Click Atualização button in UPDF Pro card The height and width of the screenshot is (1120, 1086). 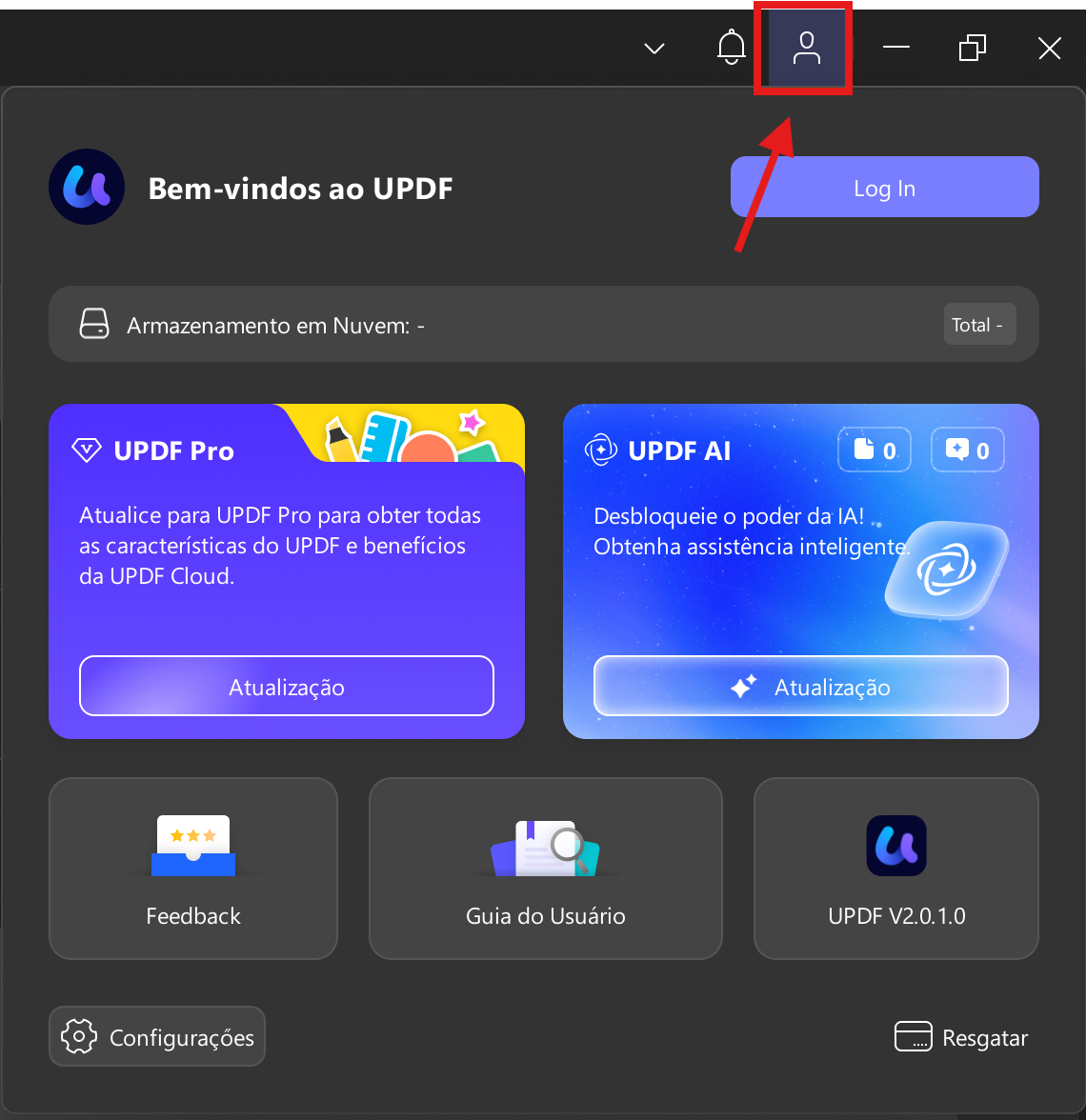(x=287, y=686)
